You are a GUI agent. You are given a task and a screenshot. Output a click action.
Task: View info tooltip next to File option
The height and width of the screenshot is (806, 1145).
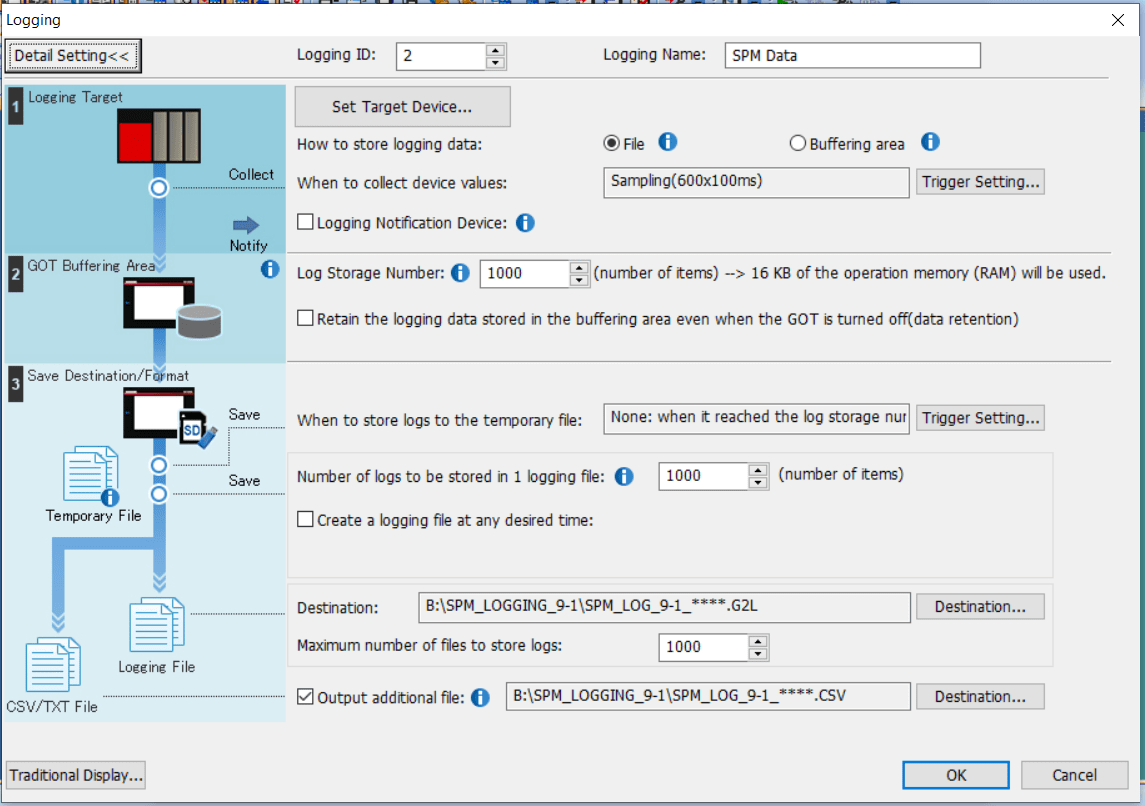click(668, 143)
